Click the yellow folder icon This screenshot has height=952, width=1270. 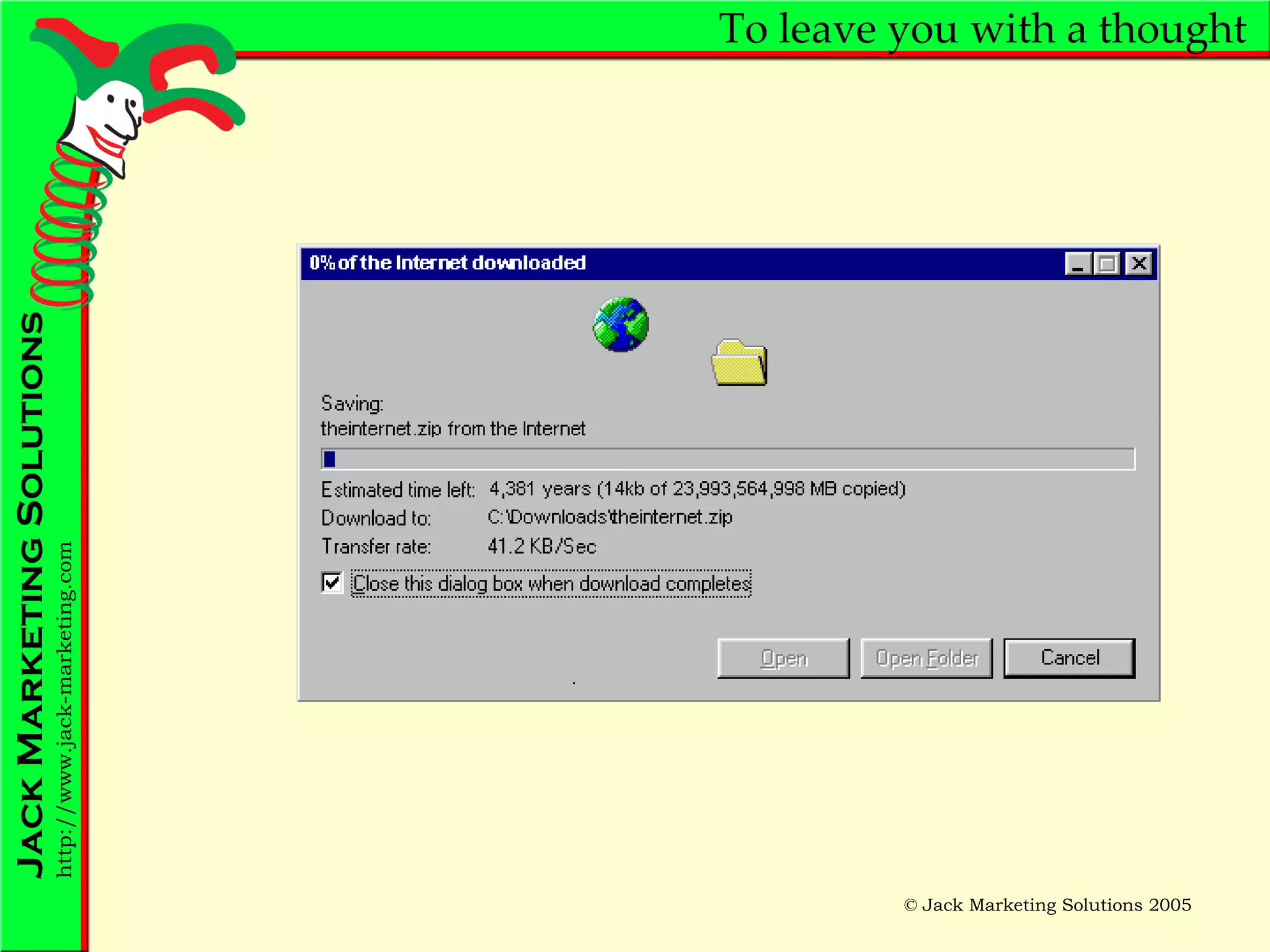(739, 363)
